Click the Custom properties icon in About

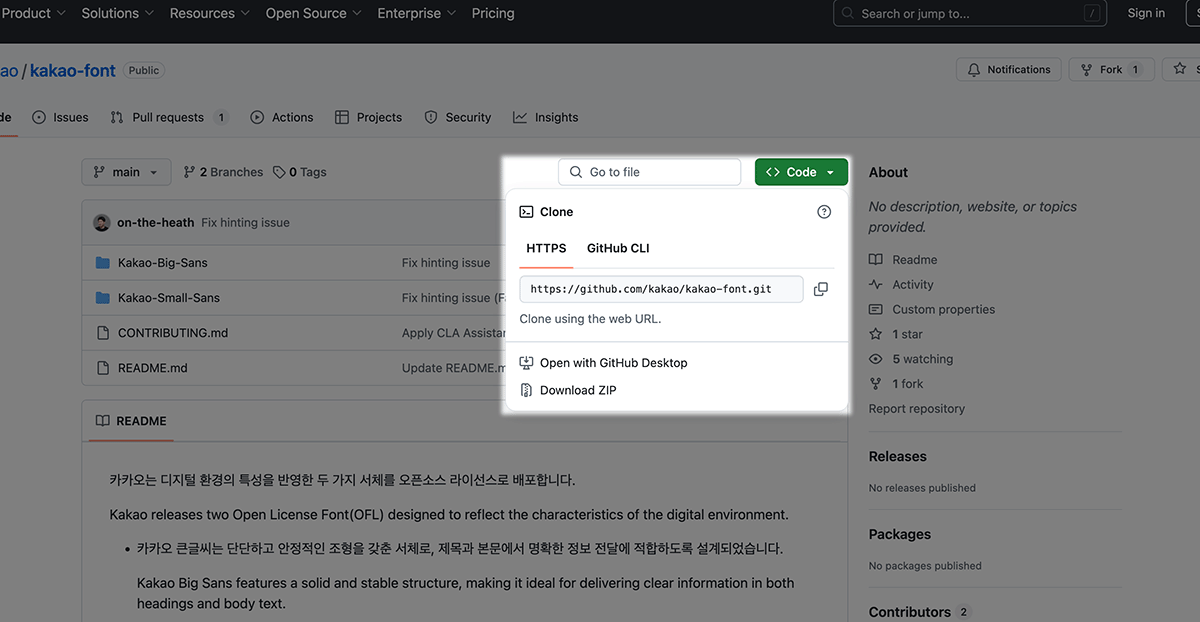point(876,309)
